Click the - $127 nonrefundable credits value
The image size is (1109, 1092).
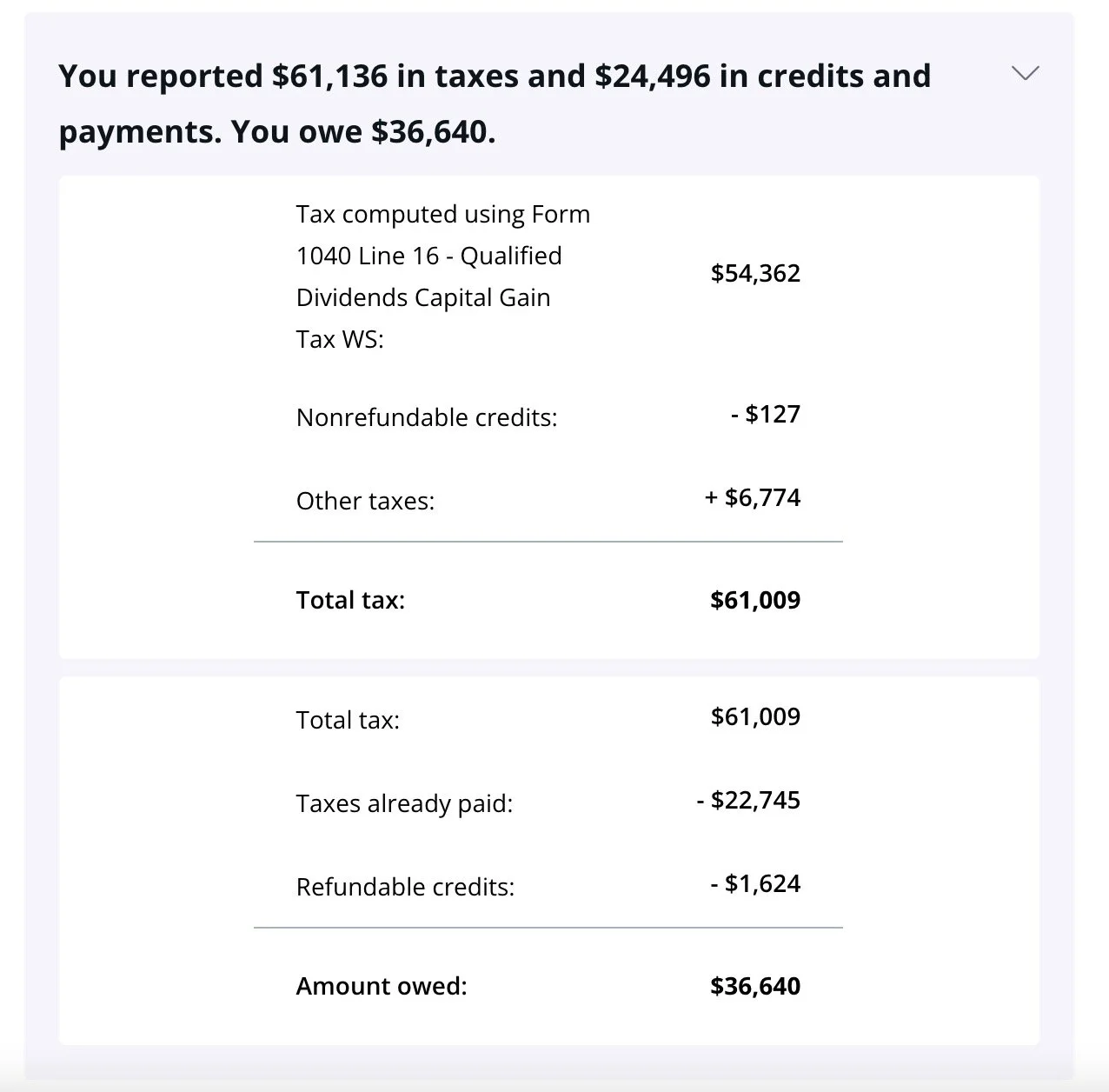(x=766, y=414)
